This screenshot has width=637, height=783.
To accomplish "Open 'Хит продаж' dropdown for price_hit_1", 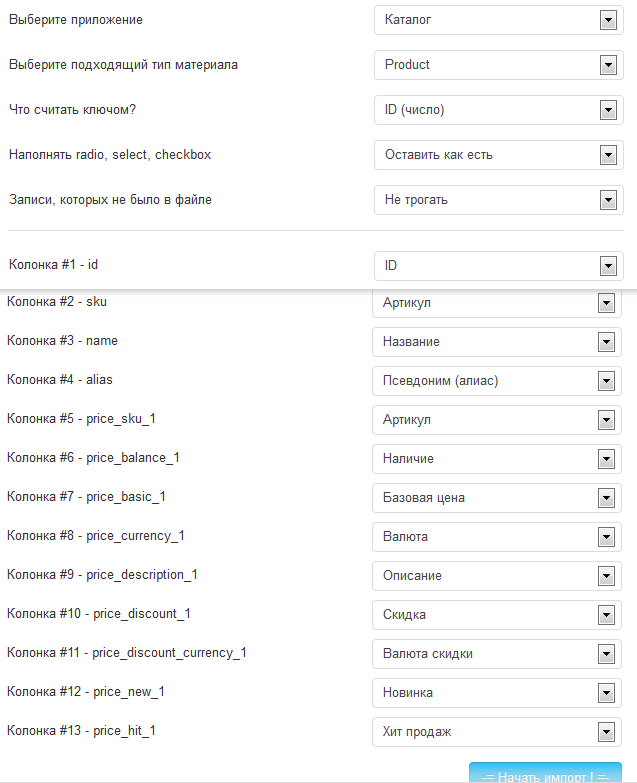I will coord(497,732).
